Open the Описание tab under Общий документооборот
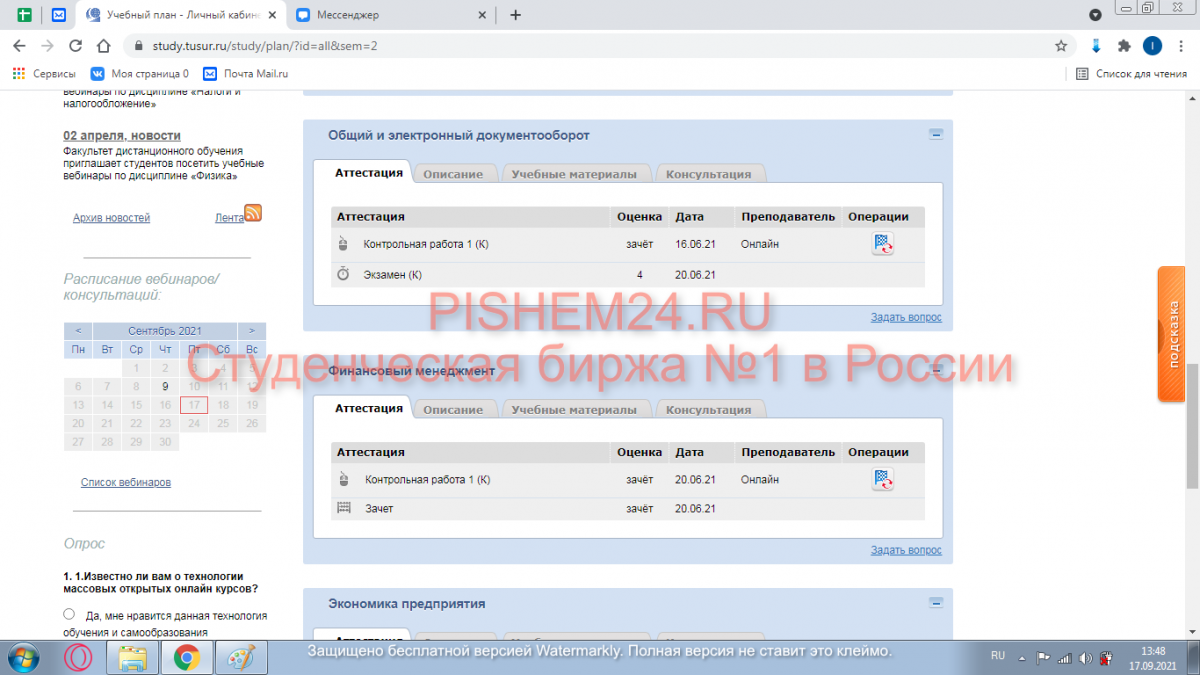This screenshot has height=675, width=1200. [452, 174]
